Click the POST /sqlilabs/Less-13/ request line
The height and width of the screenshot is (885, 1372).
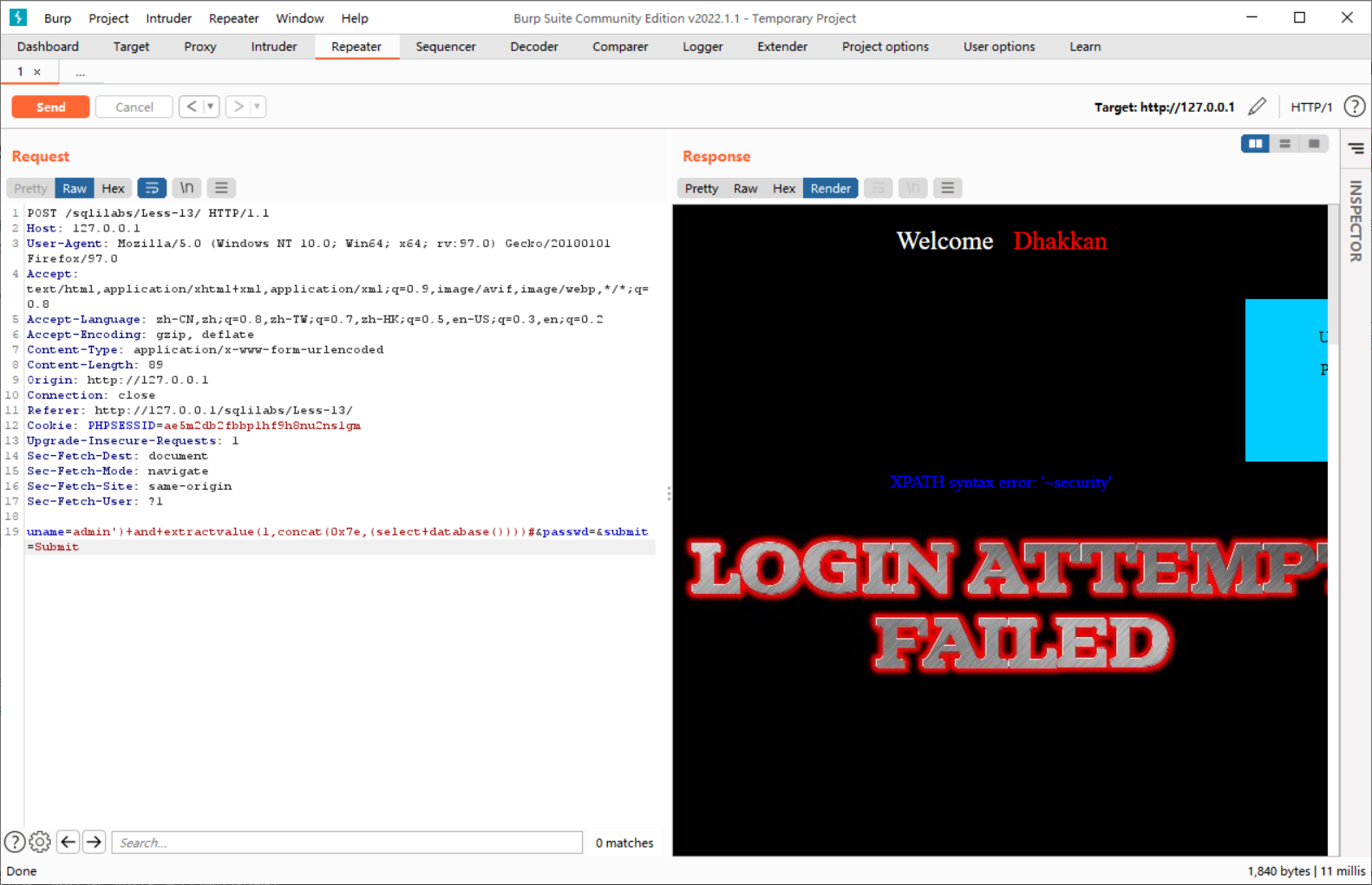click(147, 213)
